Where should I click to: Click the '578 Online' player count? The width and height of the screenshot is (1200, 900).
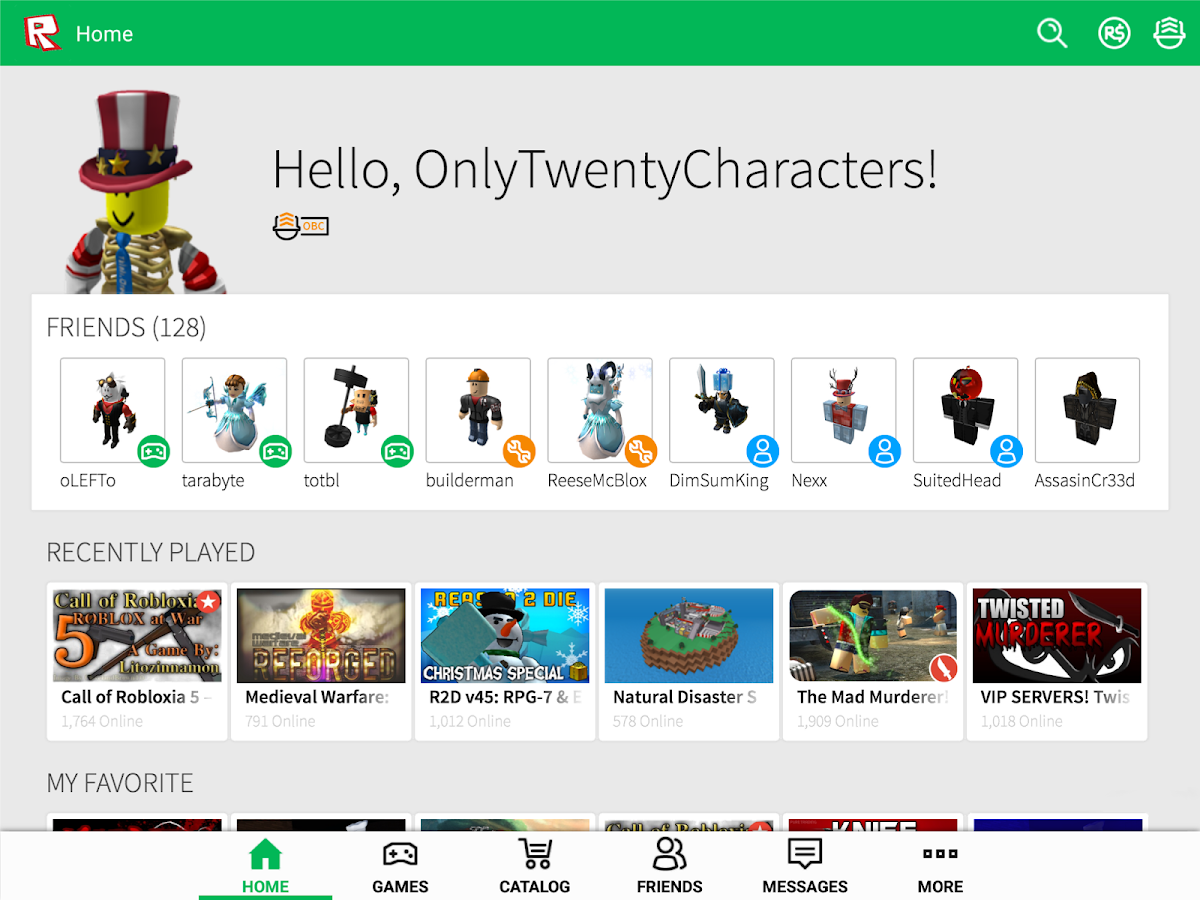pos(648,721)
